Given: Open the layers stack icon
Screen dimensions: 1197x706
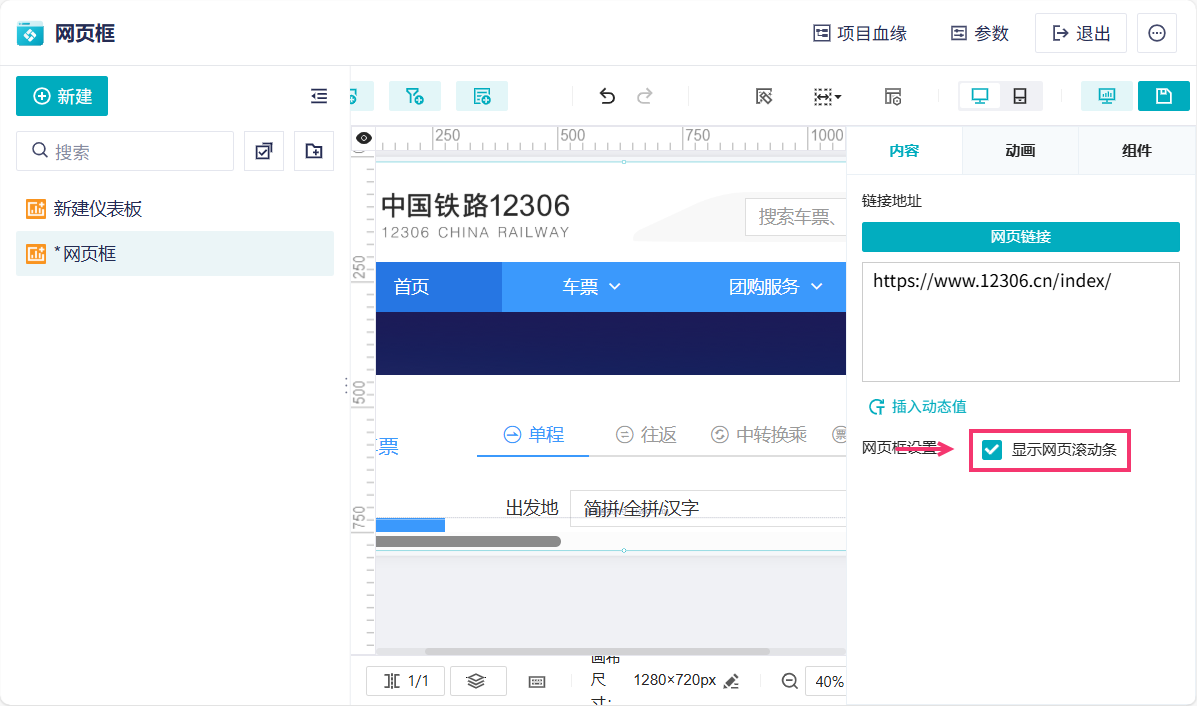Looking at the screenshot, I should click(x=476, y=681).
